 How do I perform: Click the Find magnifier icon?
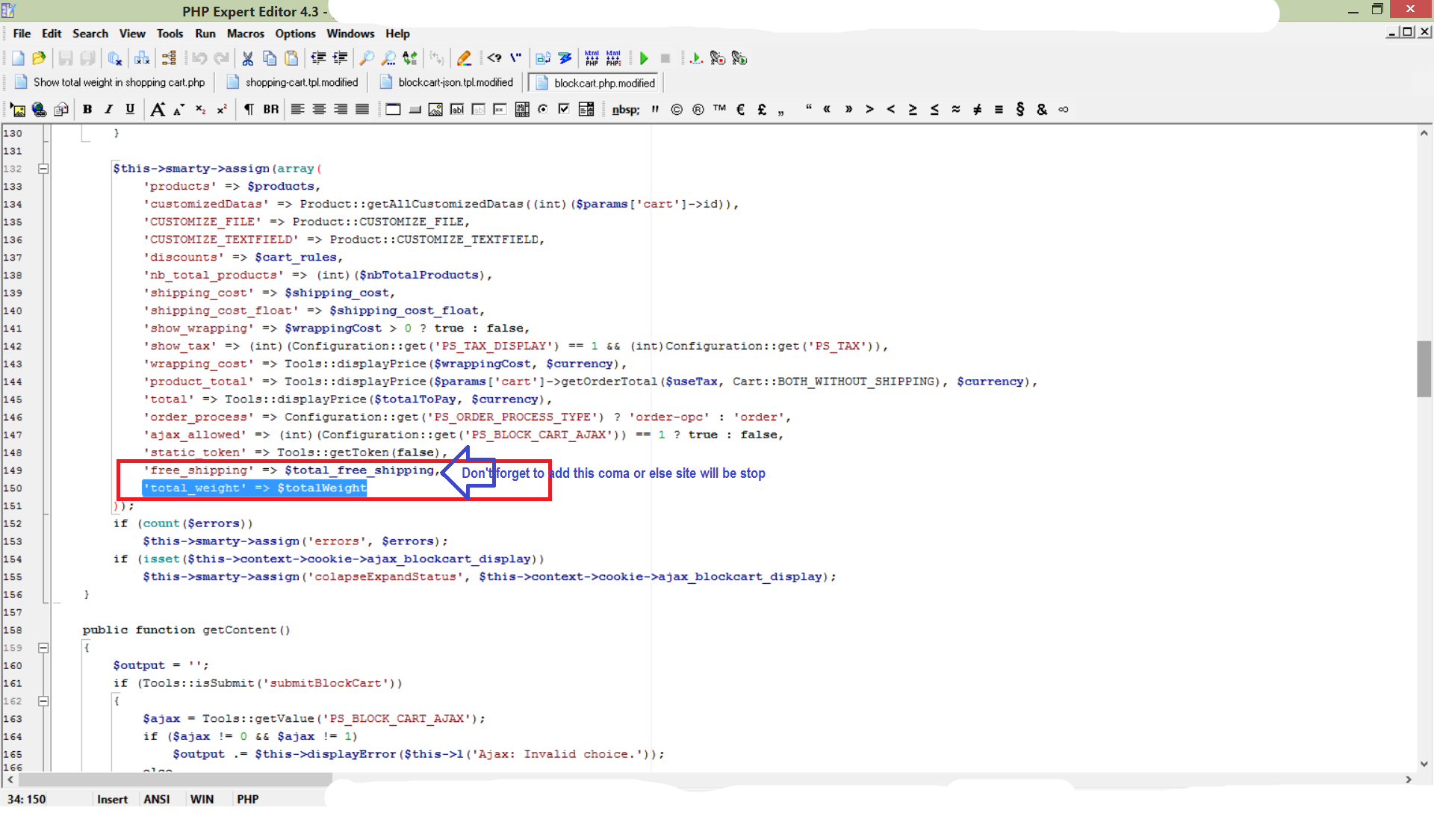coord(367,58)
